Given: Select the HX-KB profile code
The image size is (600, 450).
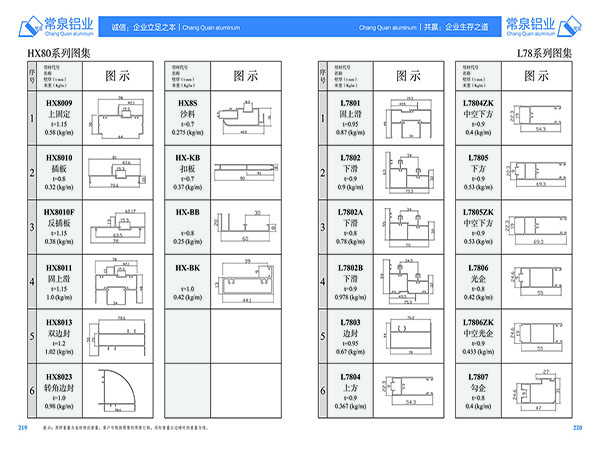Looking at the screenshot, I should tap(188, 158).
